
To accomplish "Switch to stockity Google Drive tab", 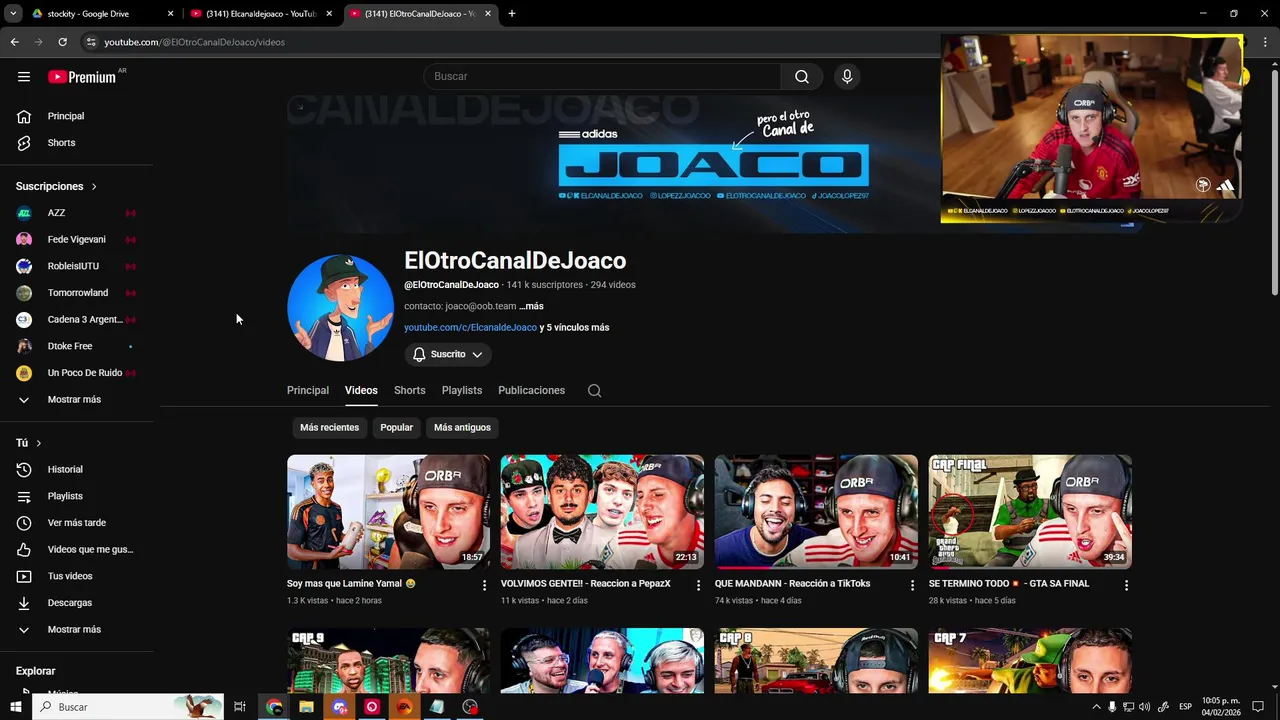I will click(100, 14).
